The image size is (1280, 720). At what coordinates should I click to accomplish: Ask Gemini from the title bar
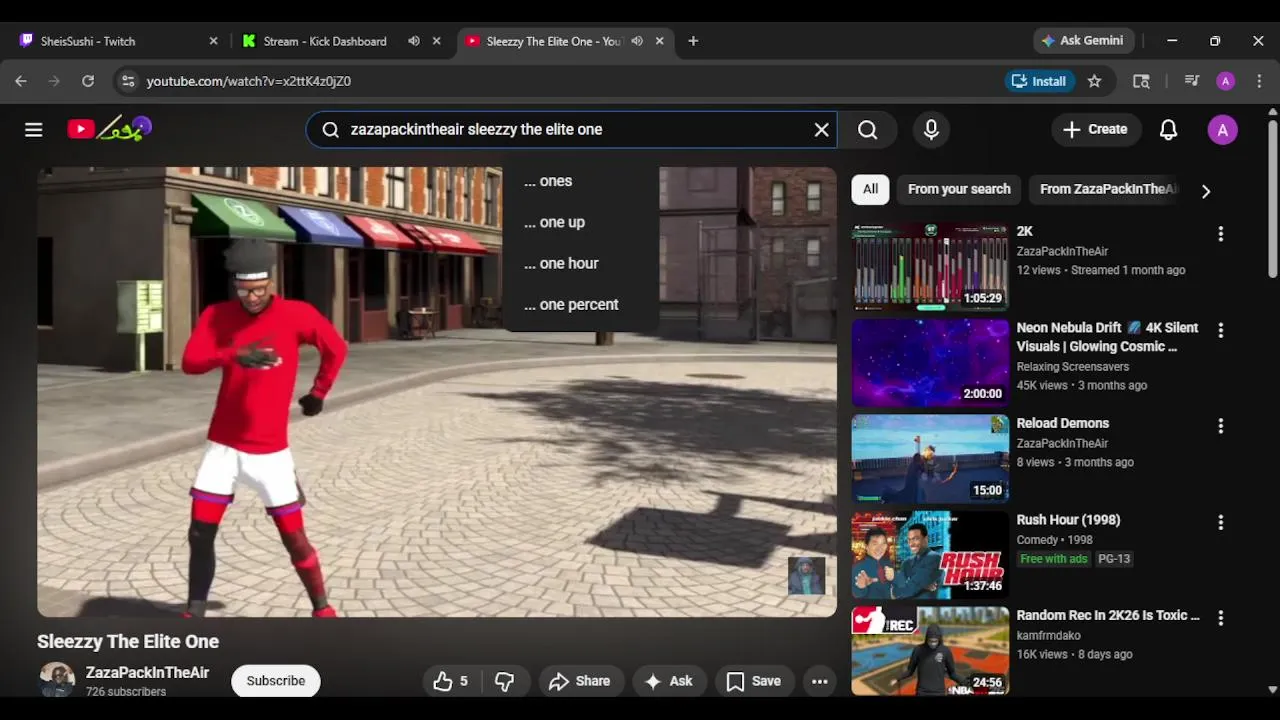(1083, 41)
